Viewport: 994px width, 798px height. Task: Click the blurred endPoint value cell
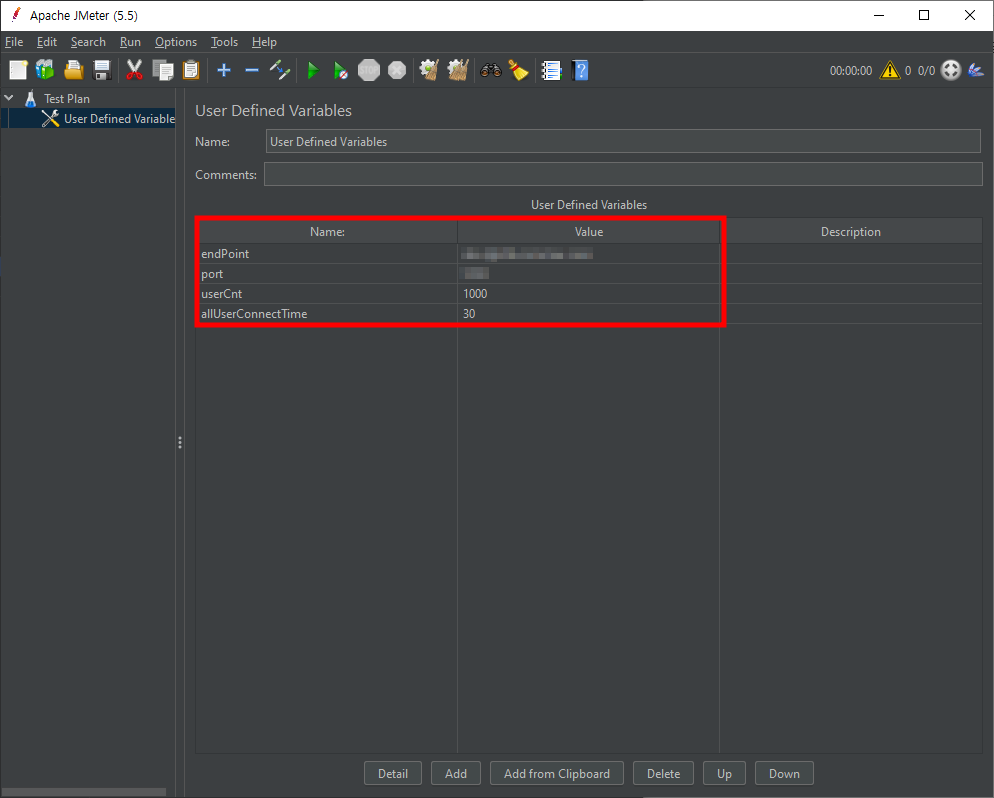point(589,254)
